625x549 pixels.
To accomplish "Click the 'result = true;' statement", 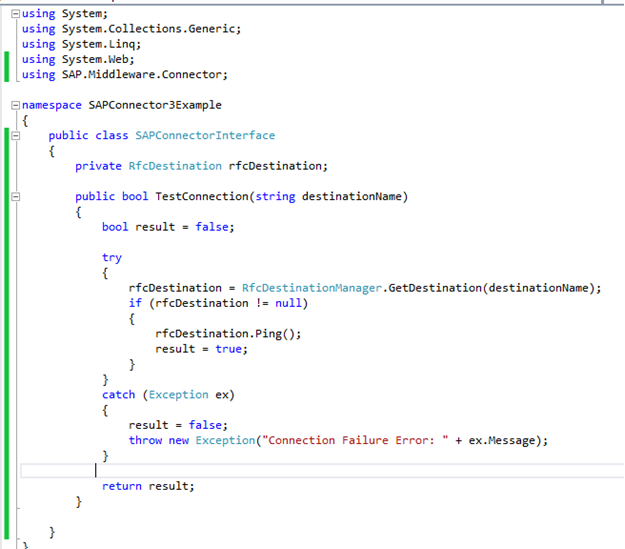I will point(201,349).
